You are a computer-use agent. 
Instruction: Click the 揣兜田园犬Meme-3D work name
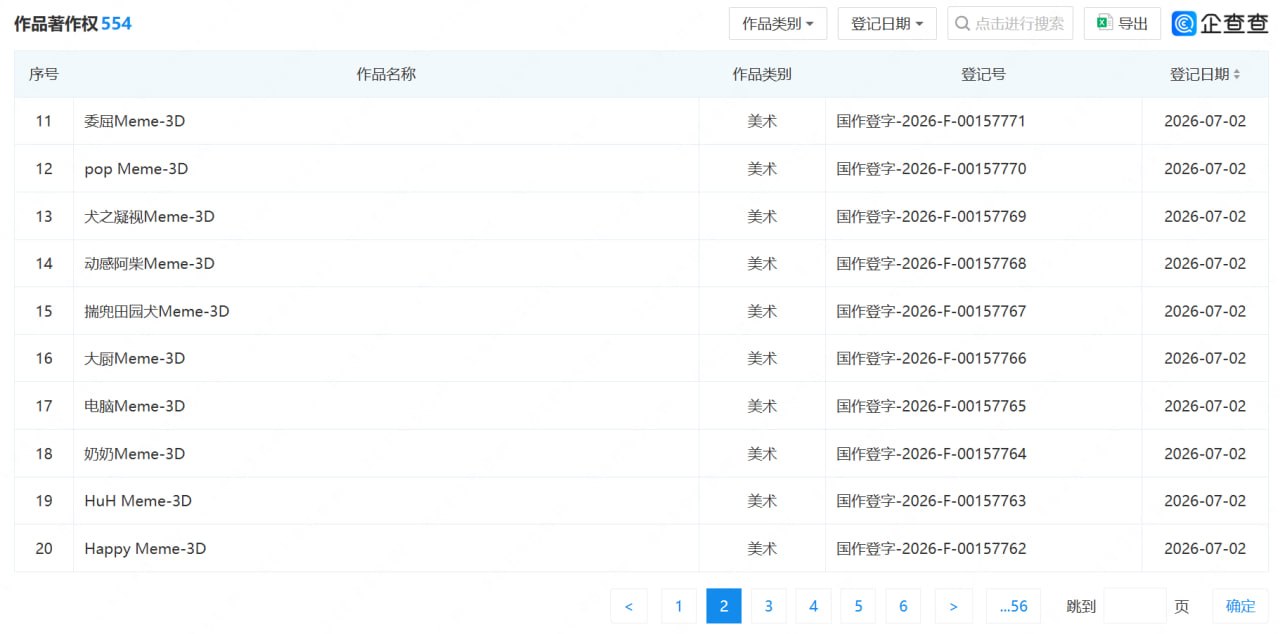[157, 311]
